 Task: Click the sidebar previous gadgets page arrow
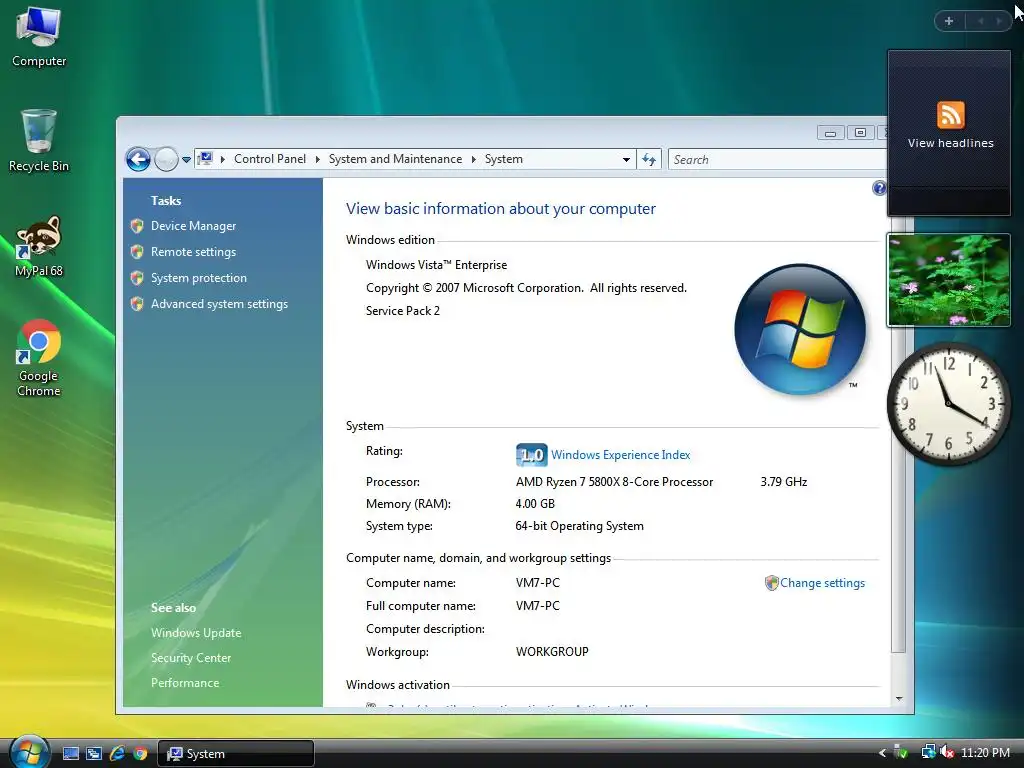(980, 21)
